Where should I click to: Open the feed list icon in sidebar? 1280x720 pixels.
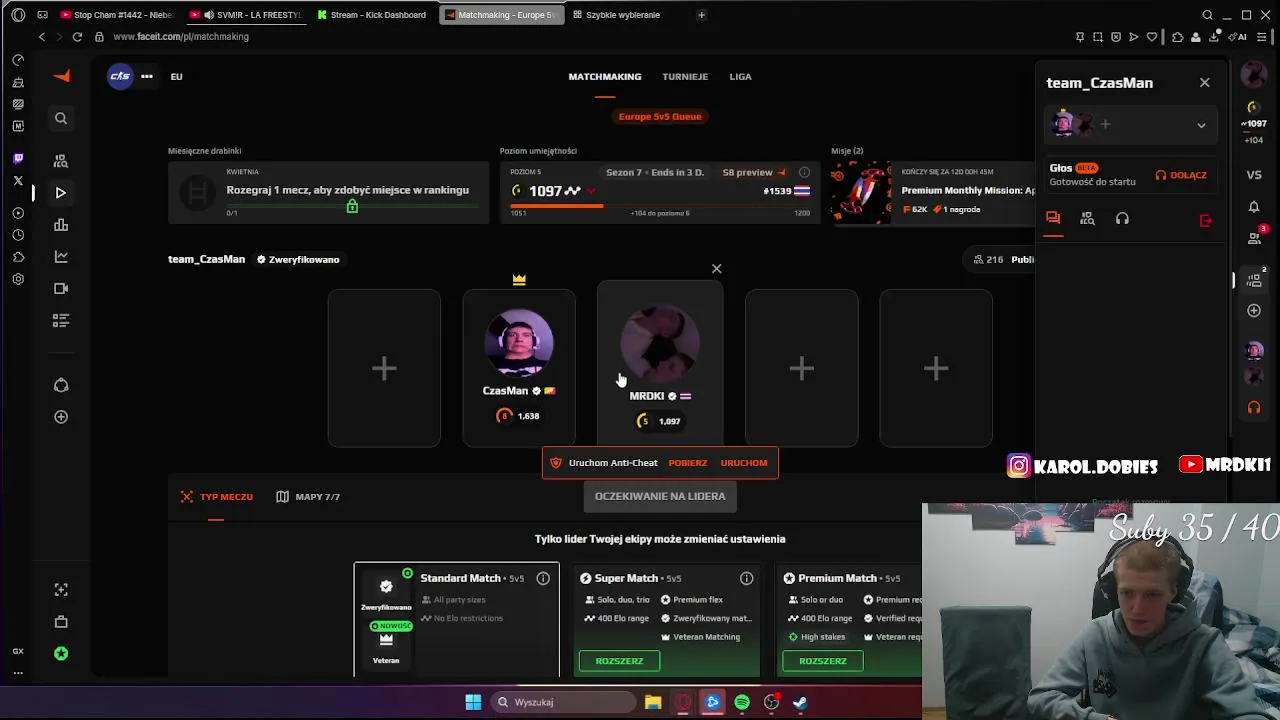61,320
